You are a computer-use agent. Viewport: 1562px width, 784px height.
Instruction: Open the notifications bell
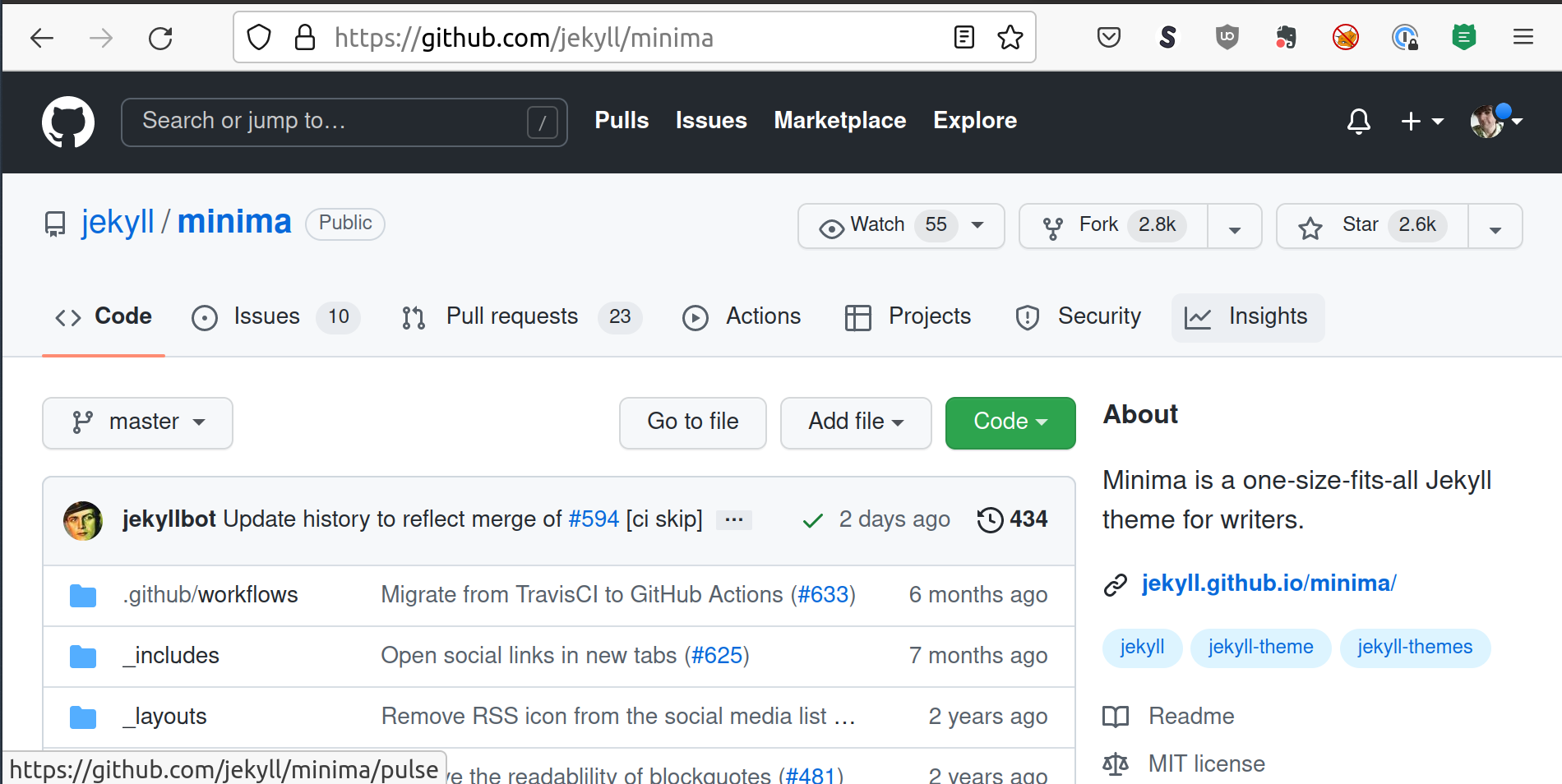click(1358, 122)
